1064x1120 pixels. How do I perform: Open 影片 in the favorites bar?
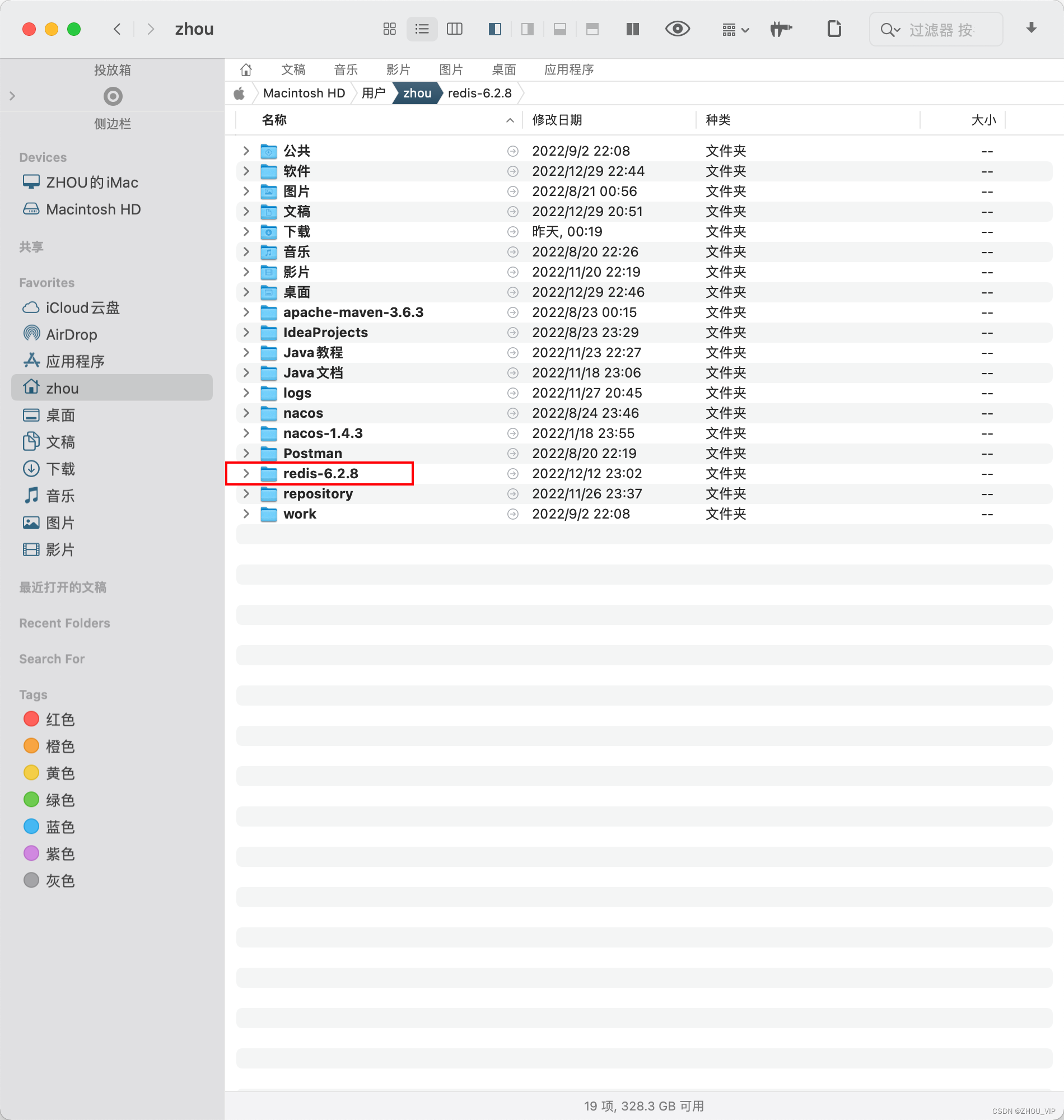[x=398, y=70]
